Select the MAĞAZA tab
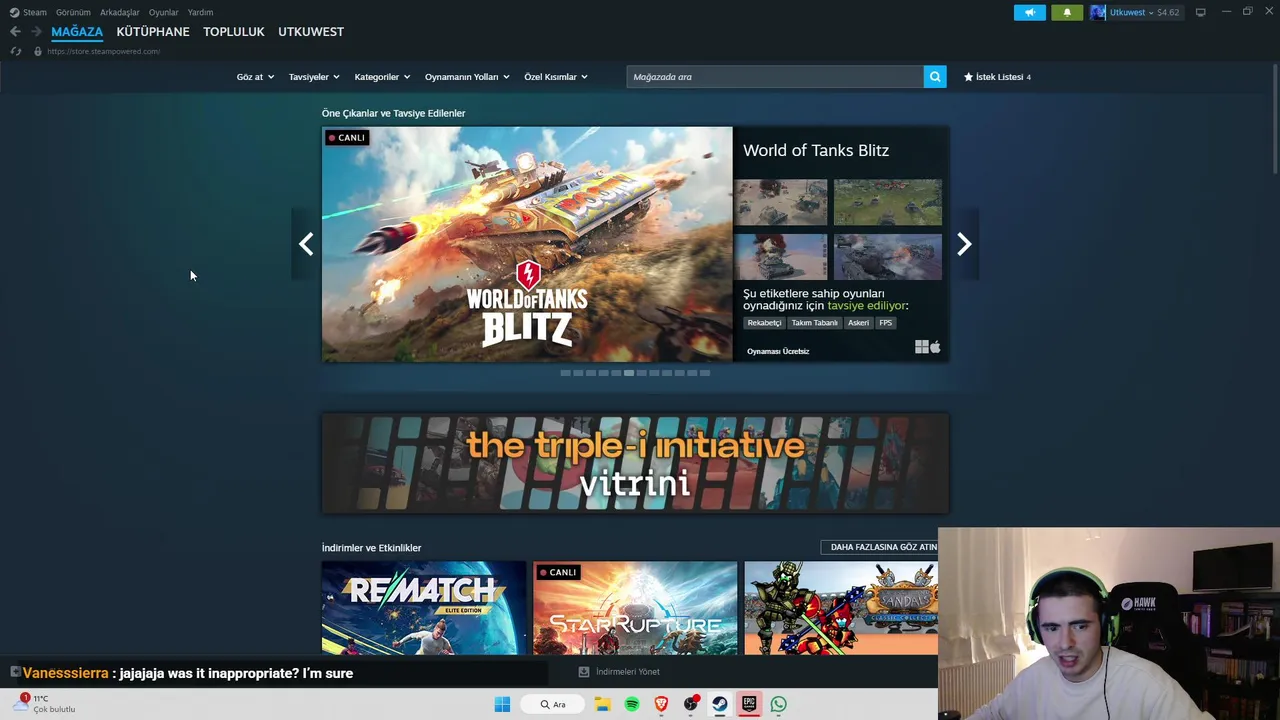The image size is (1280, 720). [77, 32]
